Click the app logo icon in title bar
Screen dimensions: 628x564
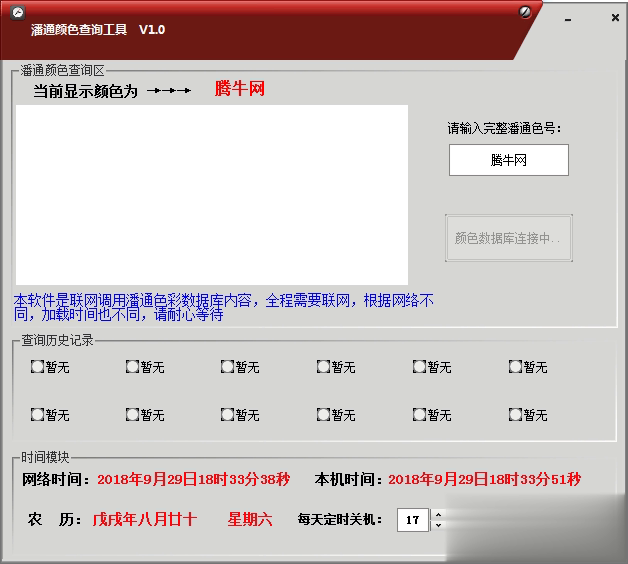[x=18, y=13]
